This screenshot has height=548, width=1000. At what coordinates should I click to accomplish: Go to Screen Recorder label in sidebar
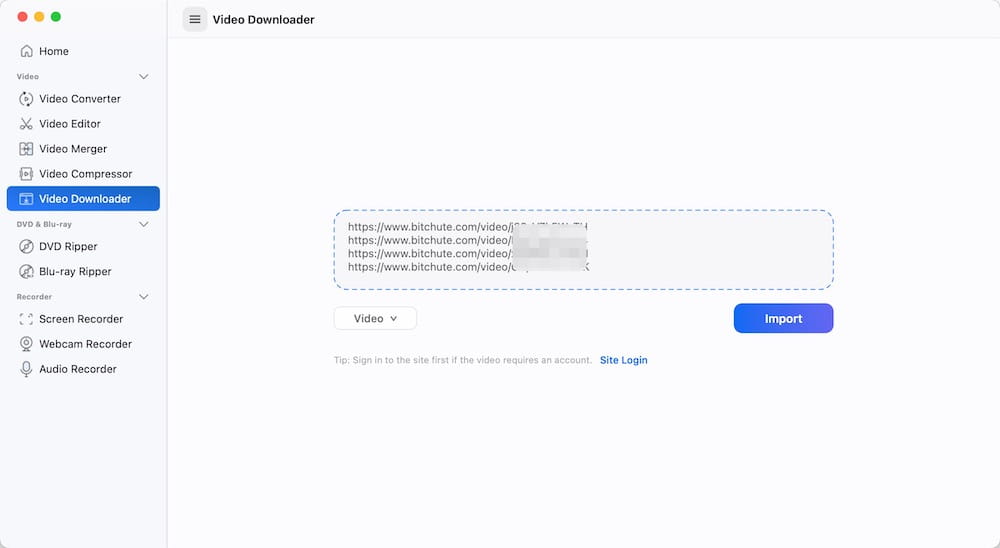pos(81,319)
